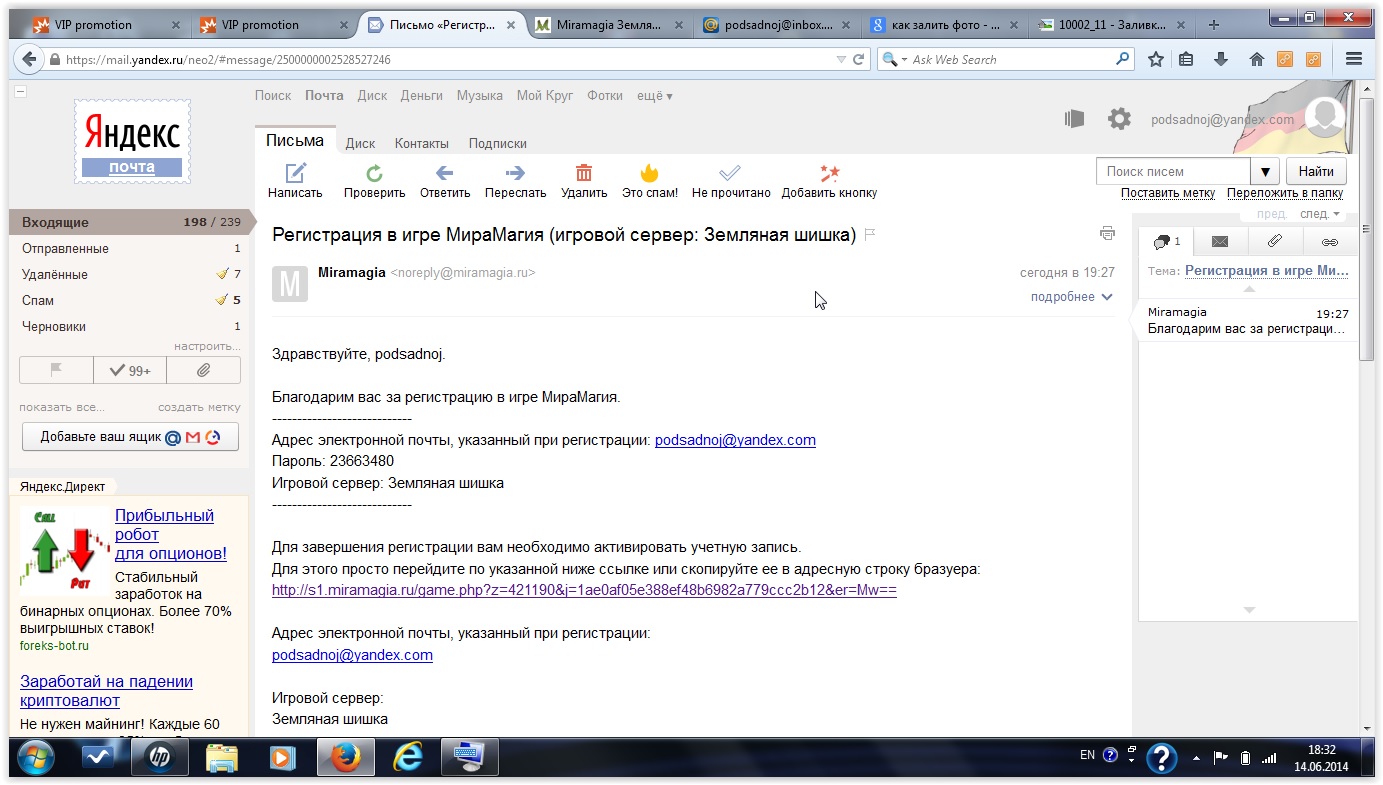Click Поставить метку link
The width and height of the screenshot is (1383, 785).
[1168, 193]
